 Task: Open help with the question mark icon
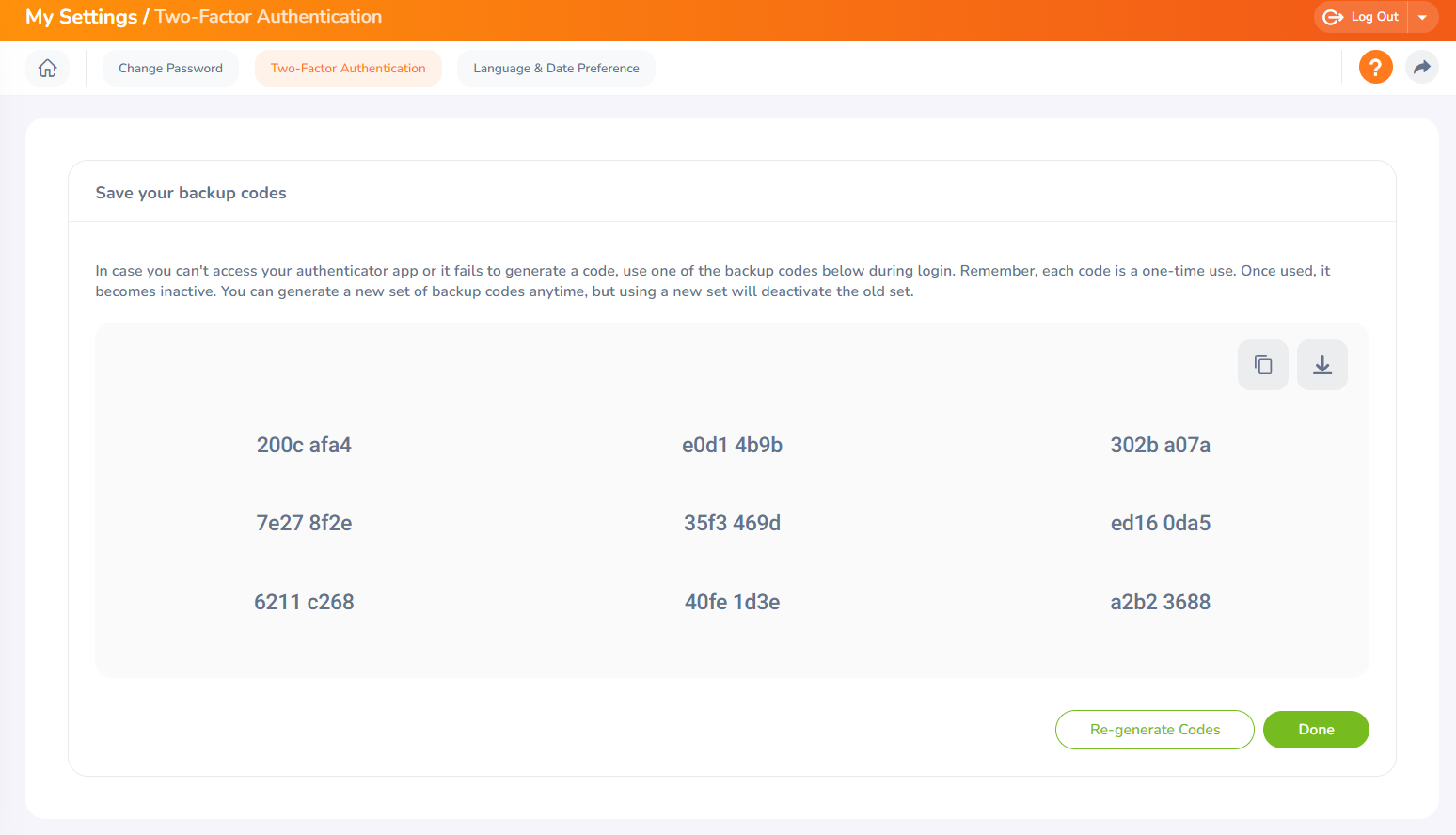(x=1375, y=67)
